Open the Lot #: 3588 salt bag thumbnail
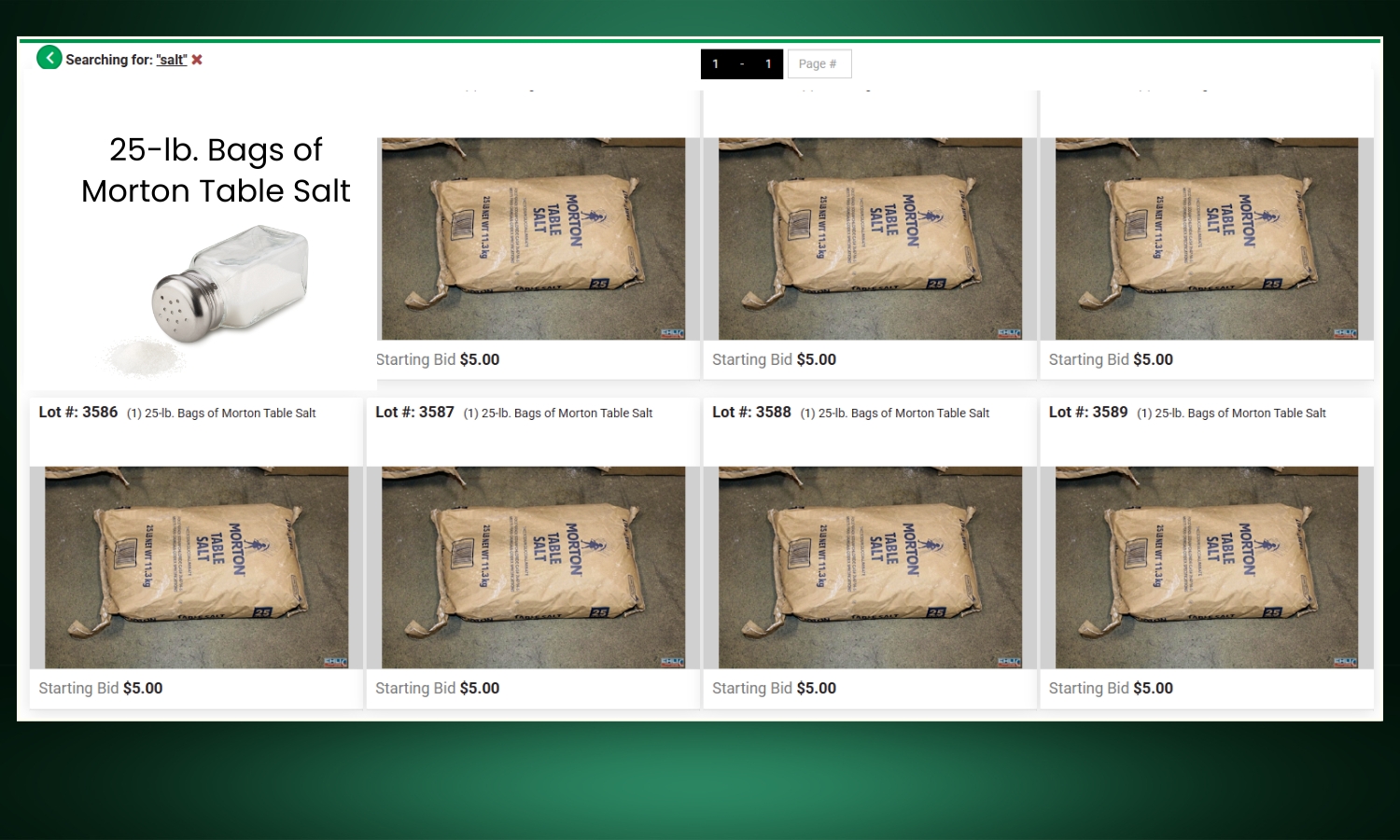Viewport: 1400px width, 840px height. (870, 567)
